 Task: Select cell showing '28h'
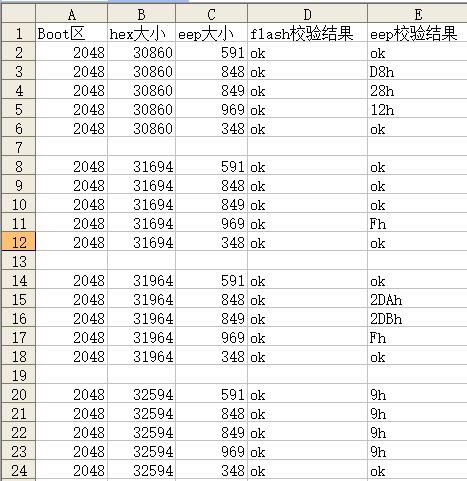pos(417,90)
